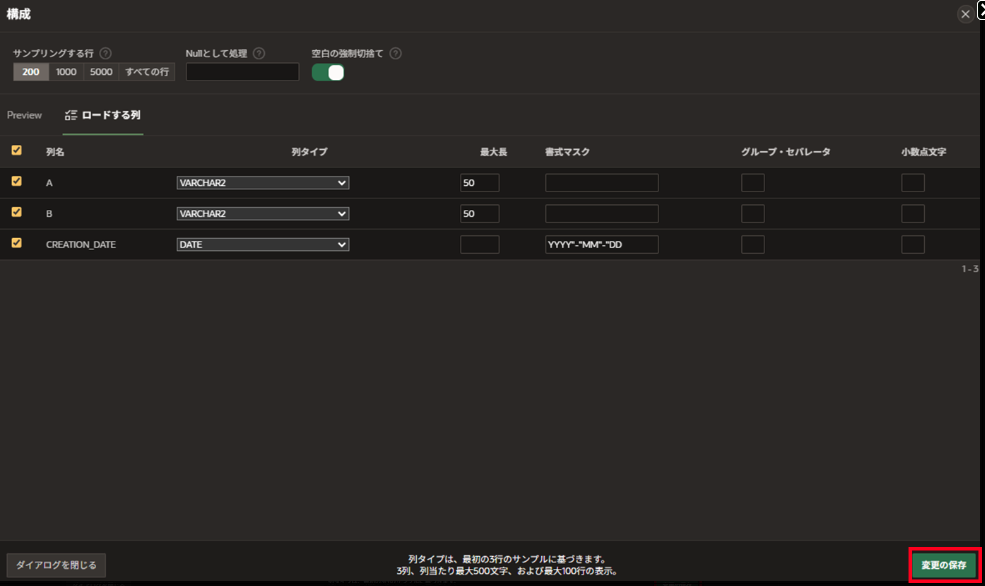Expand the DATE type dropdown for CREATION_DATE

point(262,244)
